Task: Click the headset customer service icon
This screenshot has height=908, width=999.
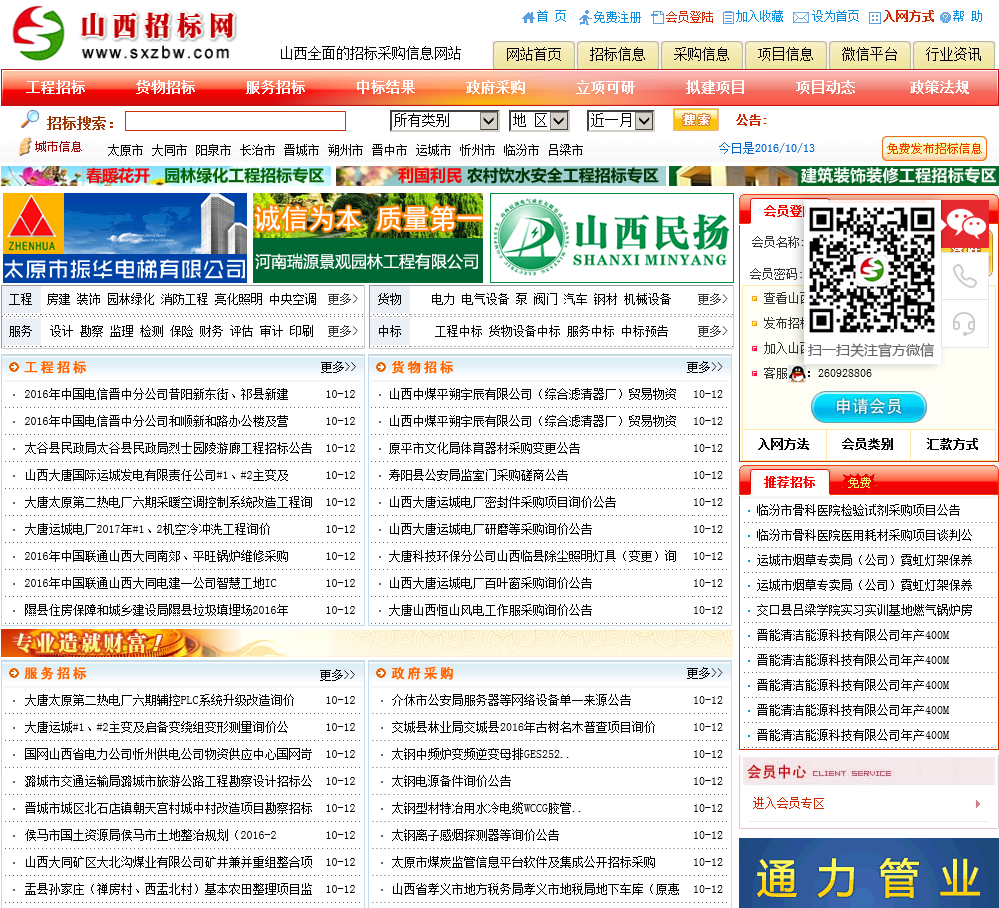Action: 964,324
